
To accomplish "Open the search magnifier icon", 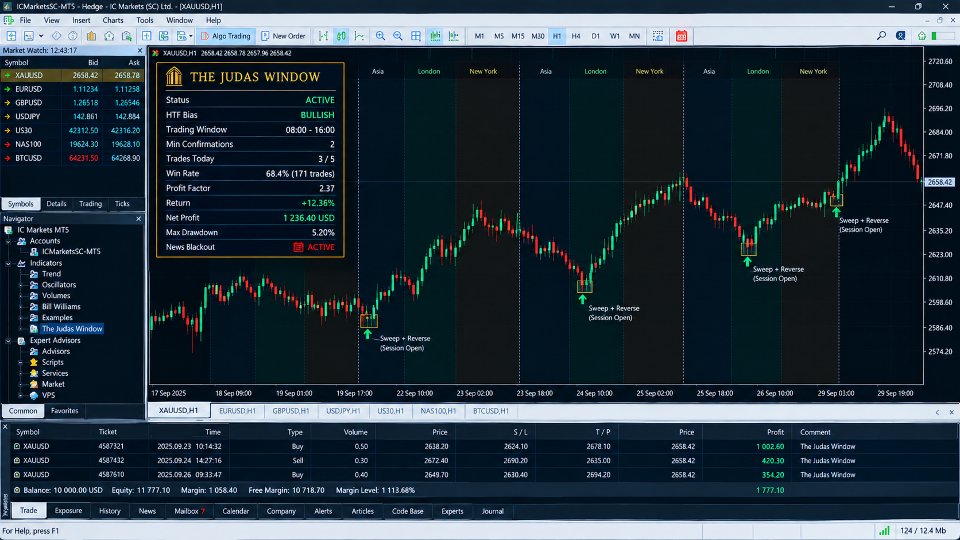I will click(881, 36).
